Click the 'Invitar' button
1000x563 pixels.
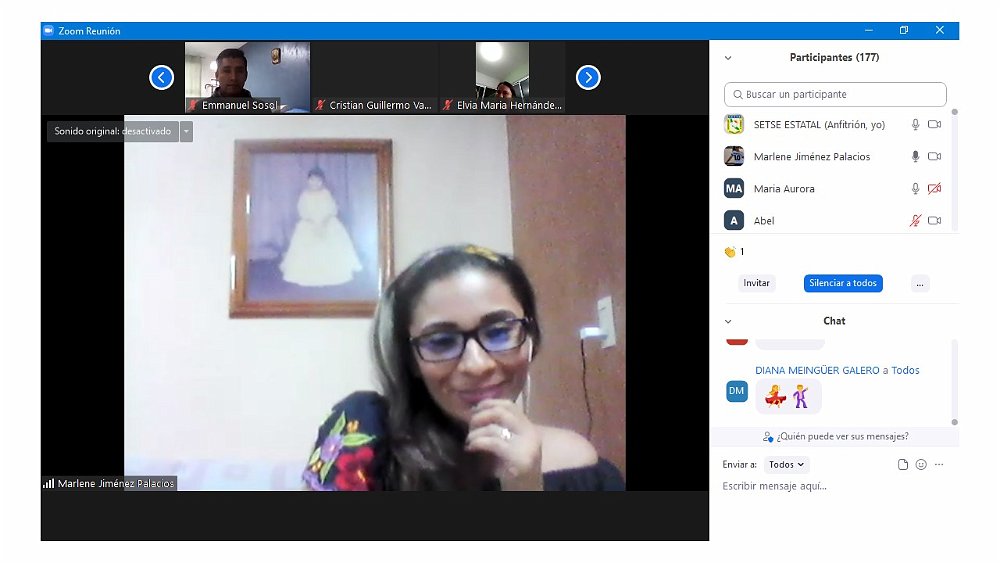pyautogui.click(x=757, y=283)
